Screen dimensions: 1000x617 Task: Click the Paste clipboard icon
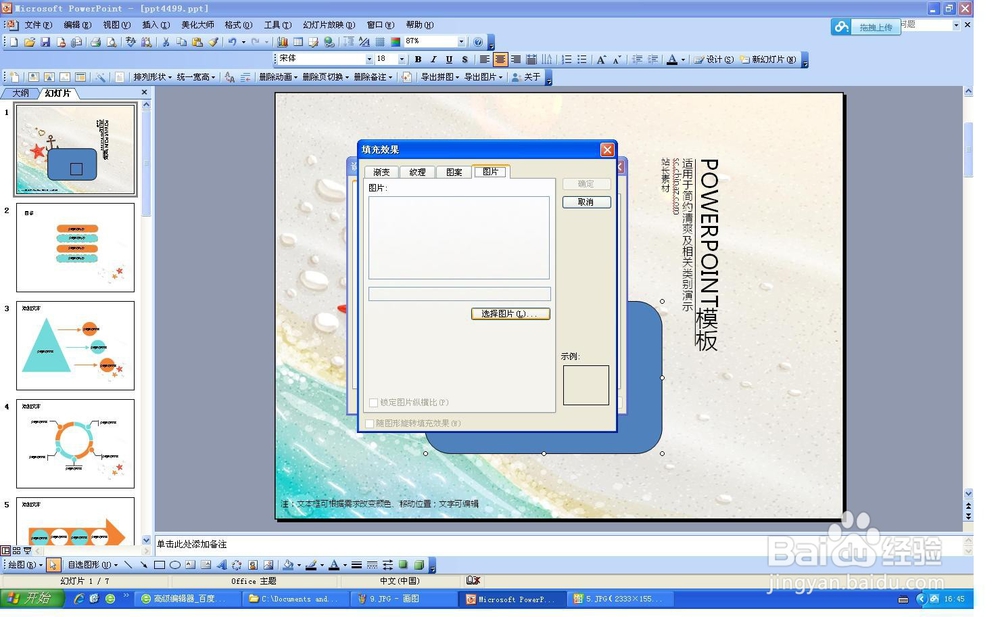(x=197, y=42)
